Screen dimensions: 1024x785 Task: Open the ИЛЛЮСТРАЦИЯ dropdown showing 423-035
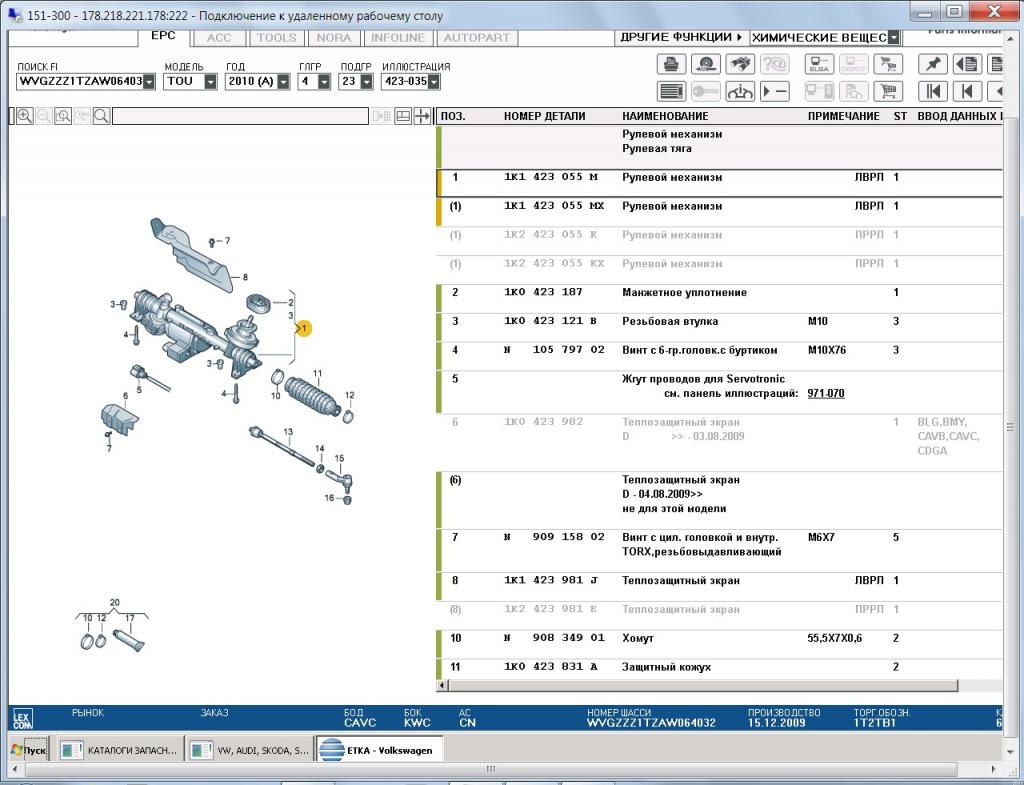pyautogui.click(x=434, y=82)
